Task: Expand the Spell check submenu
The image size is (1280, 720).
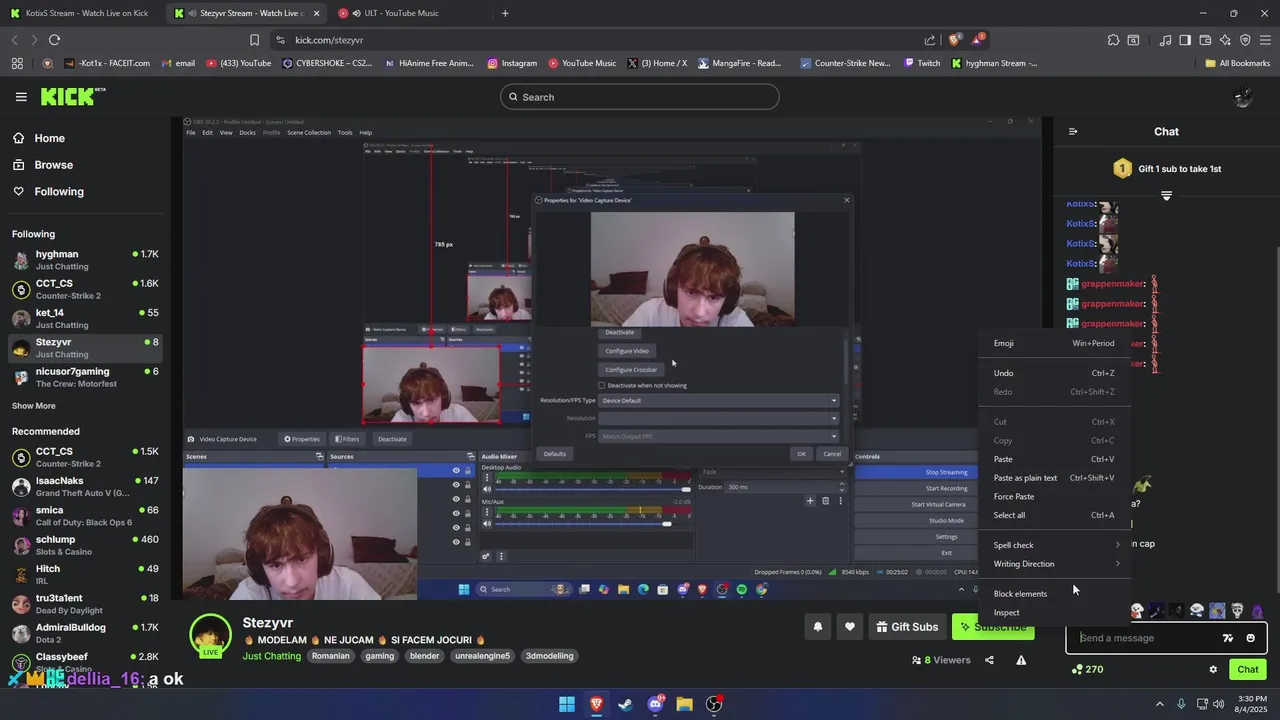Action: coord(1055,545)
